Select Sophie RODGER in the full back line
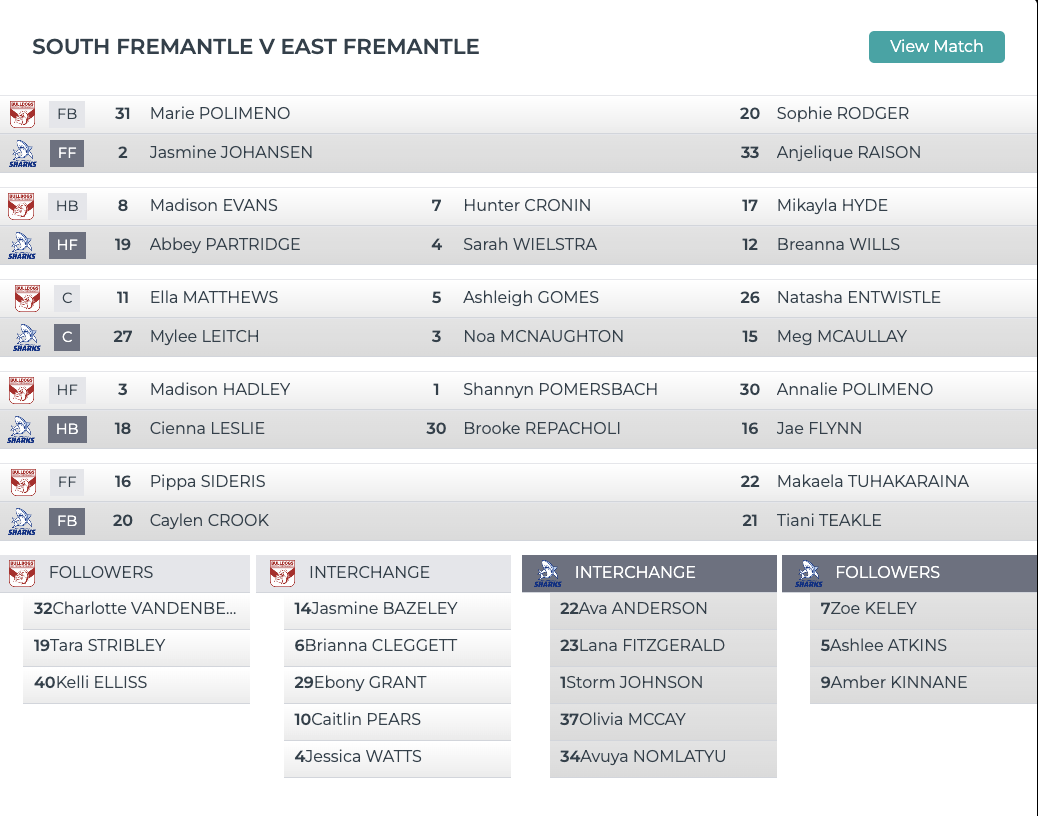The image size is (1038, 816). coord(842,114)
